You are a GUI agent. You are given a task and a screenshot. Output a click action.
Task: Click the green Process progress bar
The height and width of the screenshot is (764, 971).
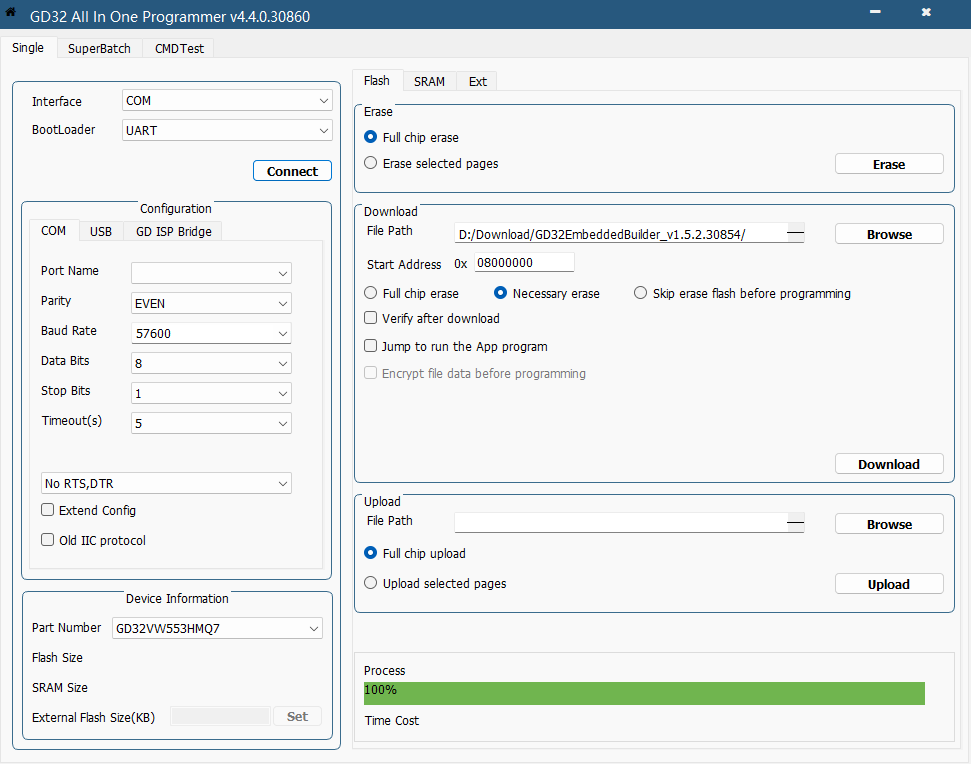tap(645, 693)
